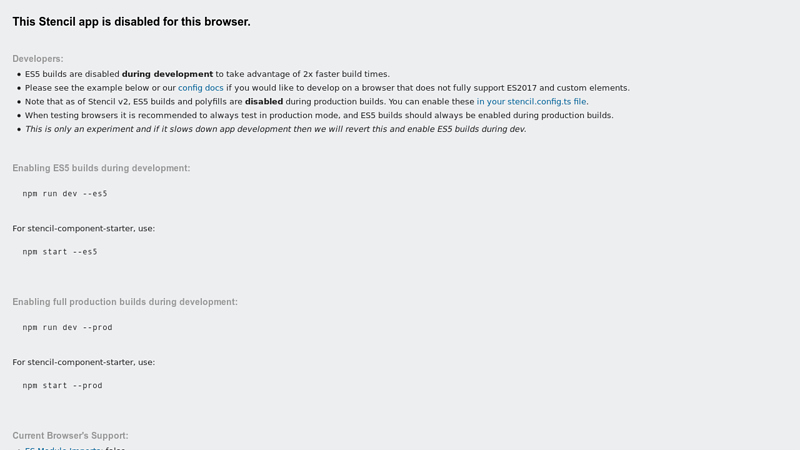Click the 'Current Browser's Support:' heading
800x450 pixels.
coord(70,435)
